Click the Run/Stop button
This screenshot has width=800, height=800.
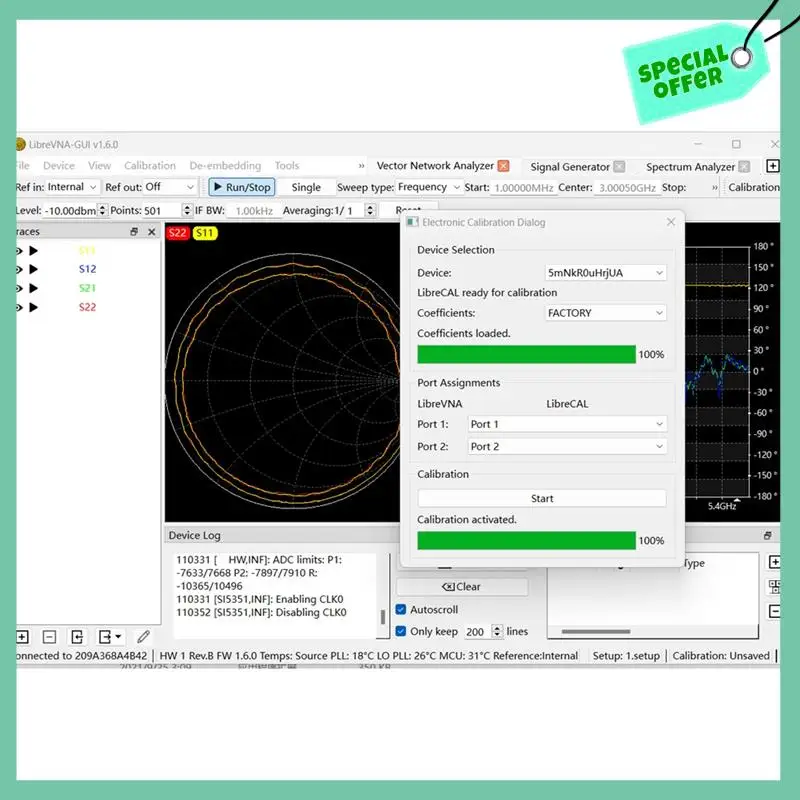(x=241, y=187)
